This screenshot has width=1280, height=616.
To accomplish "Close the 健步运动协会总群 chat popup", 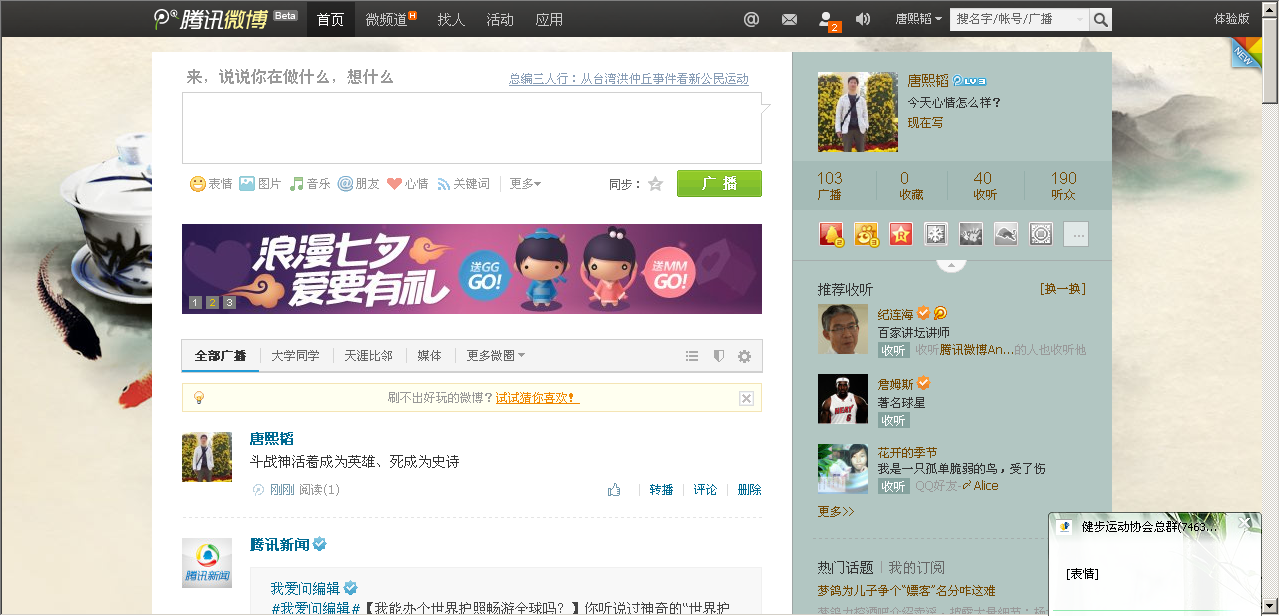I will [1244, 523].
